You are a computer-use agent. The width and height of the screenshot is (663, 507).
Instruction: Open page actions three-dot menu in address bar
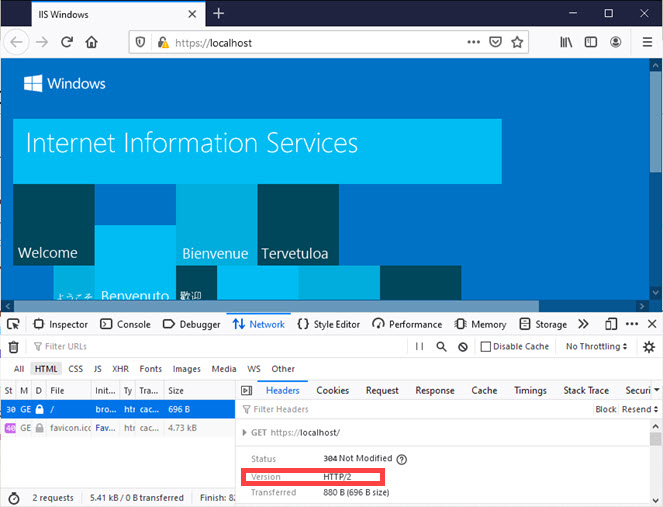(x=473, y=42)
